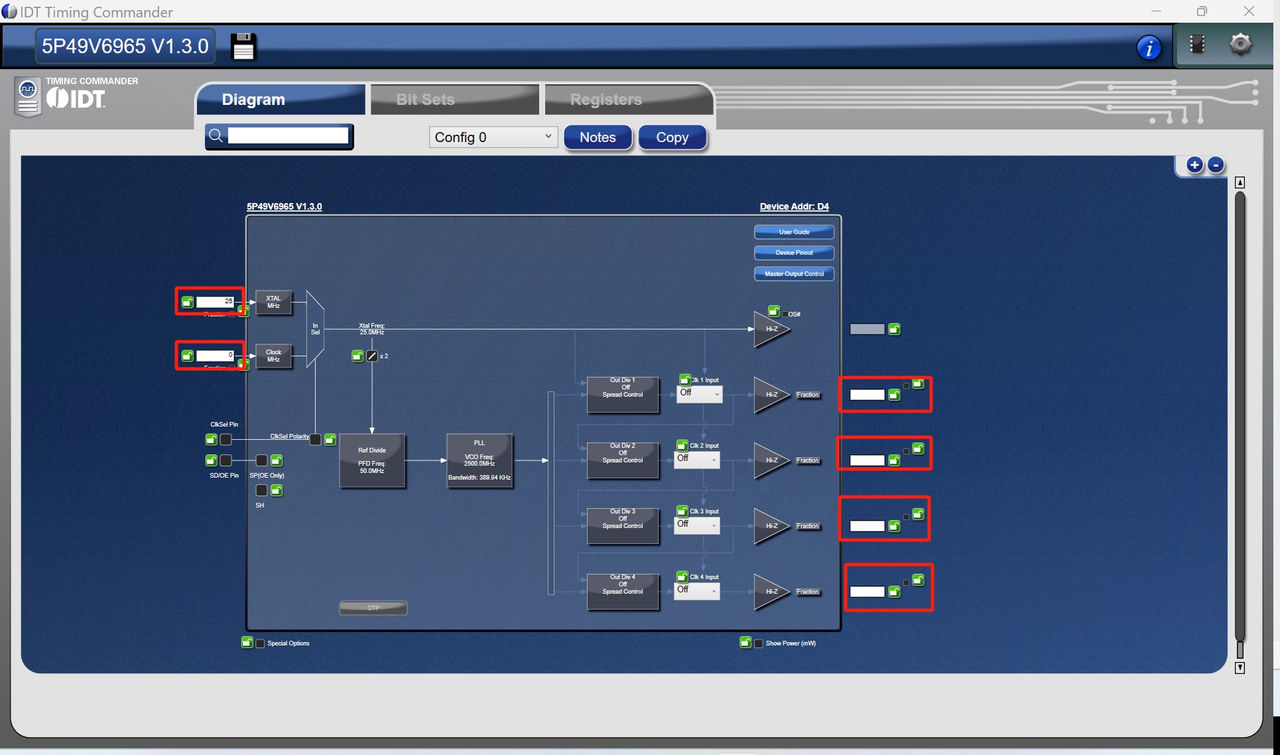The height and width of the screenshot is (755, 1280).
Task: Check the SH checkbox
Action: [x=261, y=490]
